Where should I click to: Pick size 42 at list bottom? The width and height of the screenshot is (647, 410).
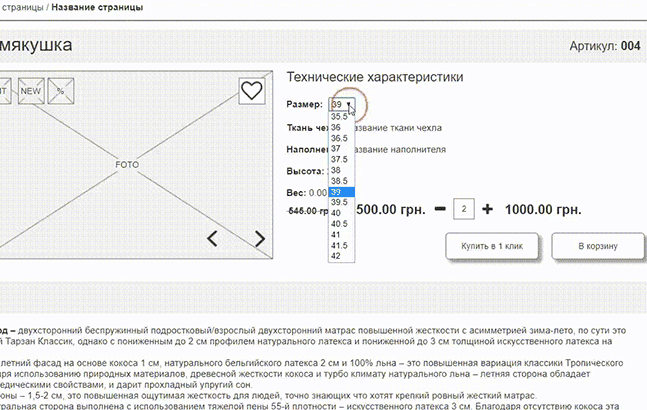click(341, 256)
